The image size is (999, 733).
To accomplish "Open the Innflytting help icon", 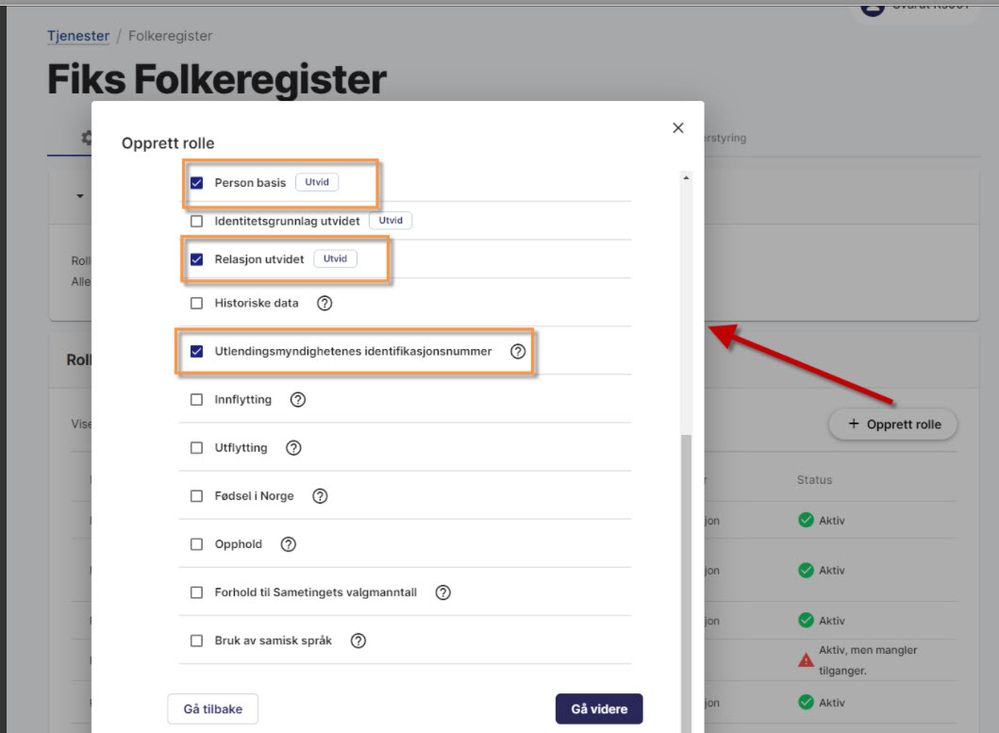I will click(x=298, y=400).
